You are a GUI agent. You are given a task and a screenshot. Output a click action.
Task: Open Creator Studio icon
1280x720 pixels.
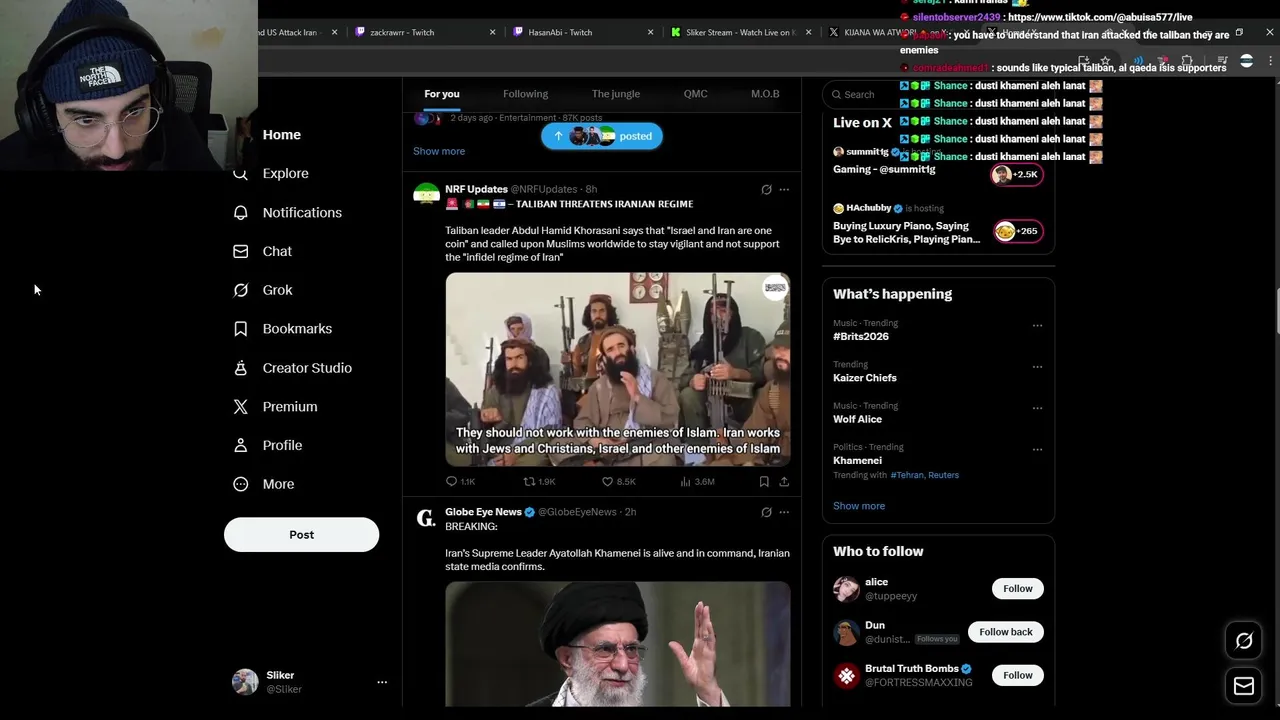(240, 368)
